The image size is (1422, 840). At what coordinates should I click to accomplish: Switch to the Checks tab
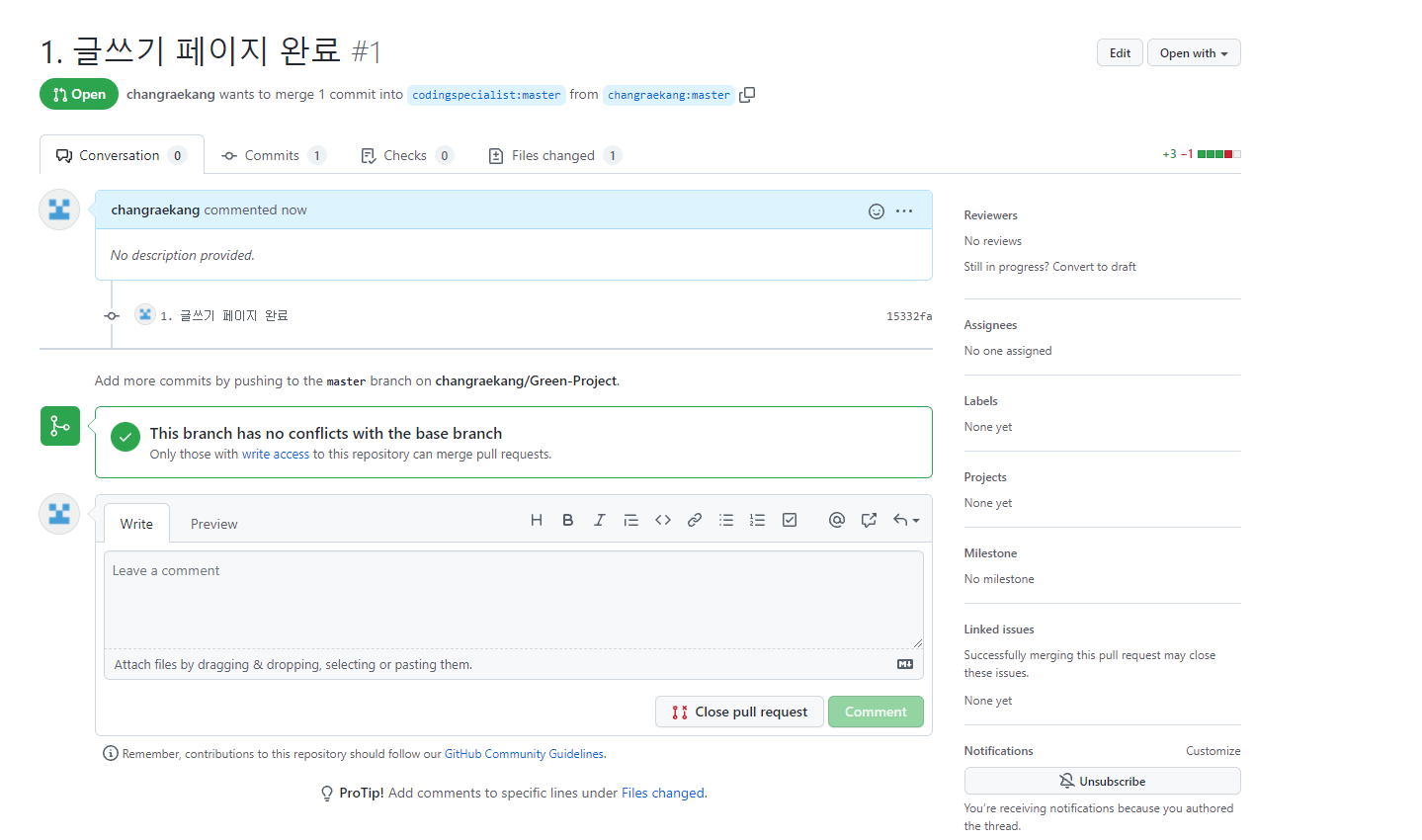[407, 155]
